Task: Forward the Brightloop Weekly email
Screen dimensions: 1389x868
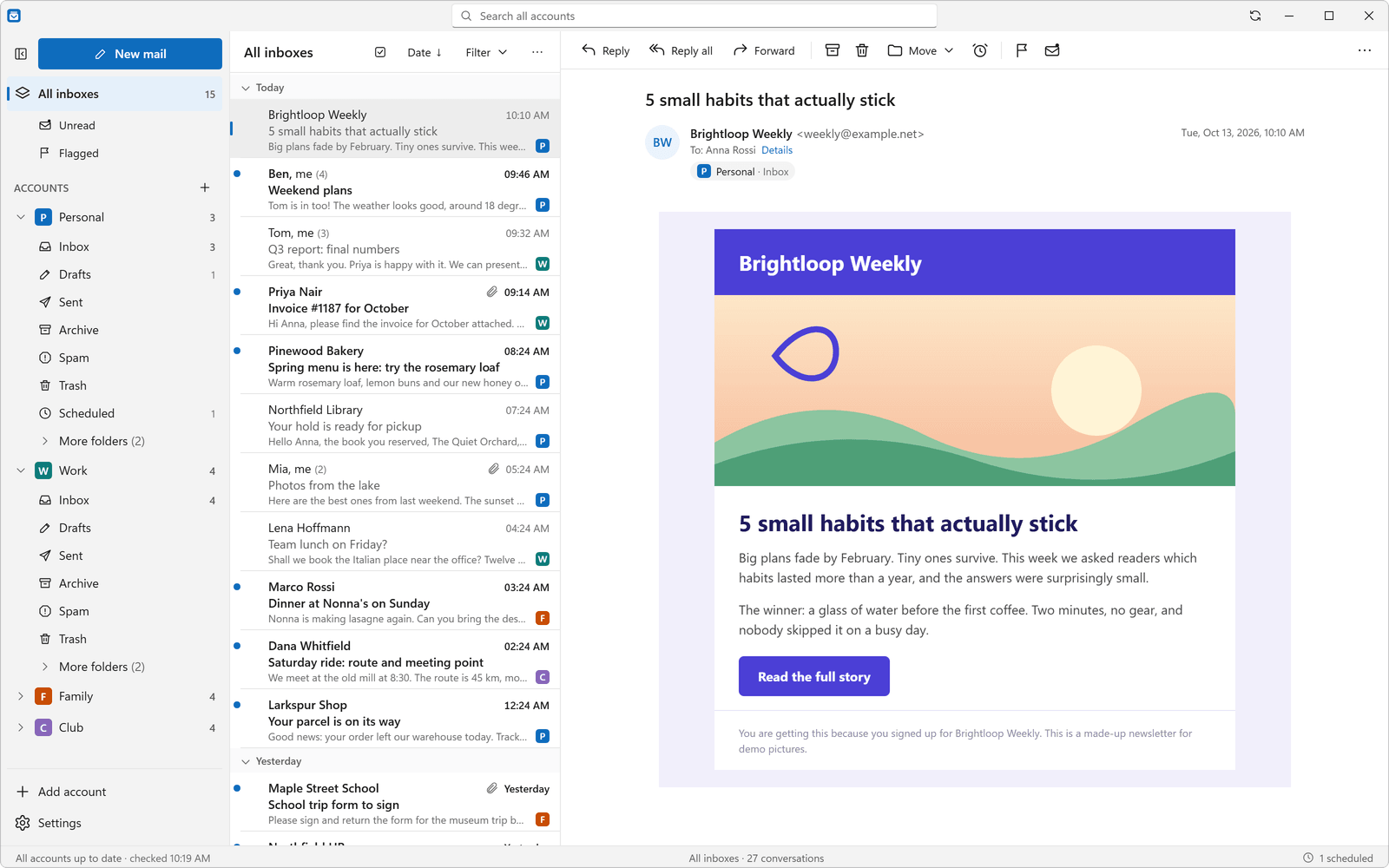Action: [x=764, y=50]
